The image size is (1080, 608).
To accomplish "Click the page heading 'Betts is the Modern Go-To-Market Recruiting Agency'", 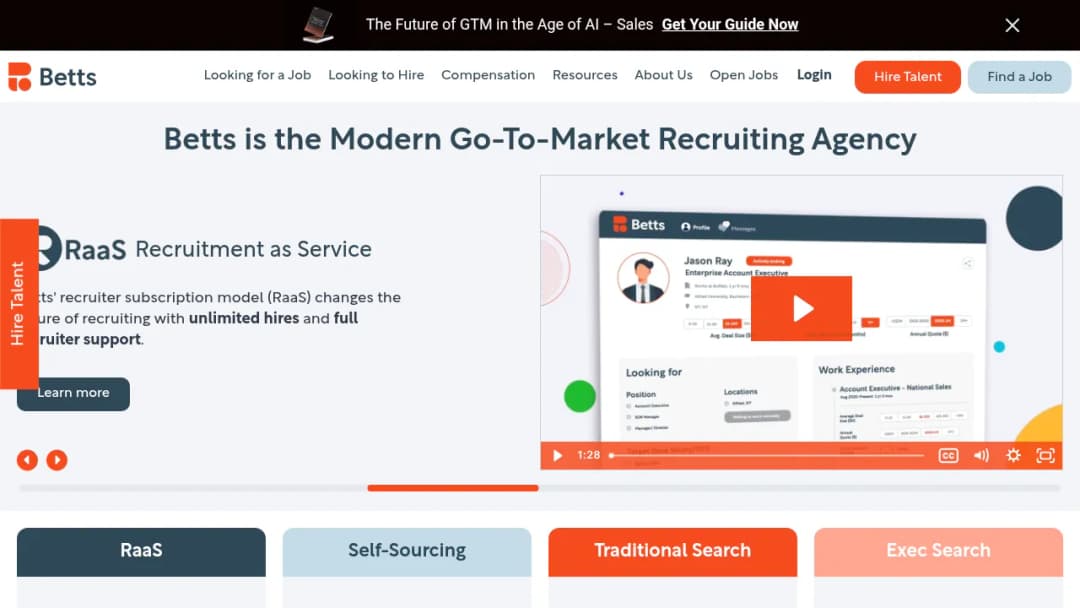I will [540, 140].
